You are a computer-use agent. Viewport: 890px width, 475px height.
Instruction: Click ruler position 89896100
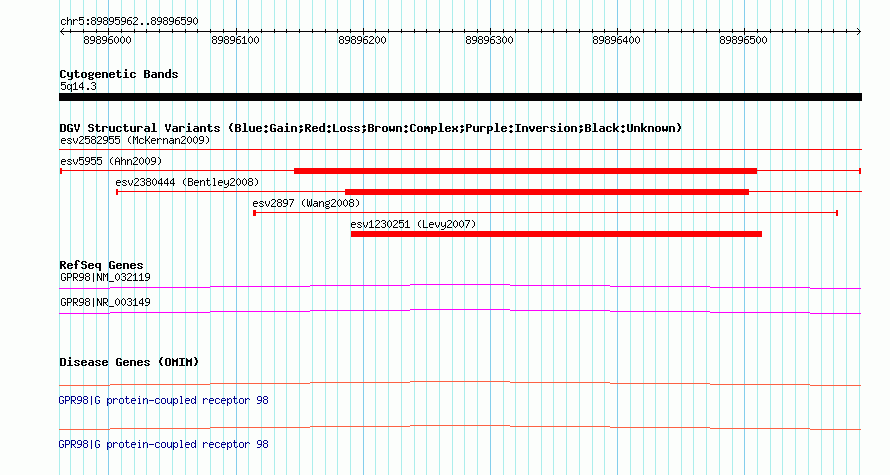[x=235, y=40]
